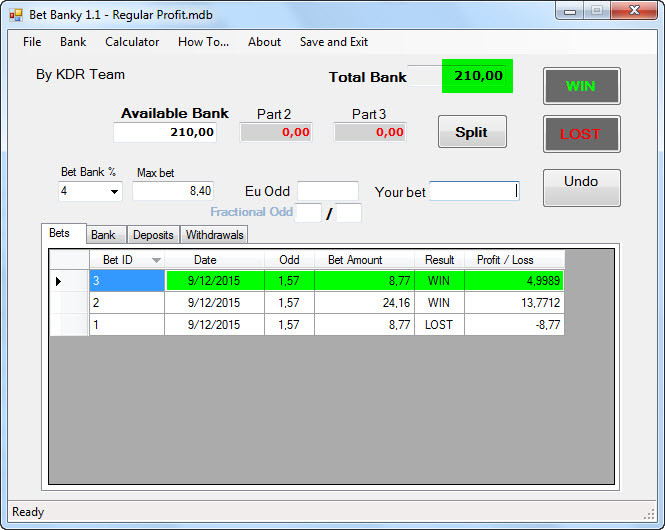Click the 13,7712 profit cell

pos(514,303)
